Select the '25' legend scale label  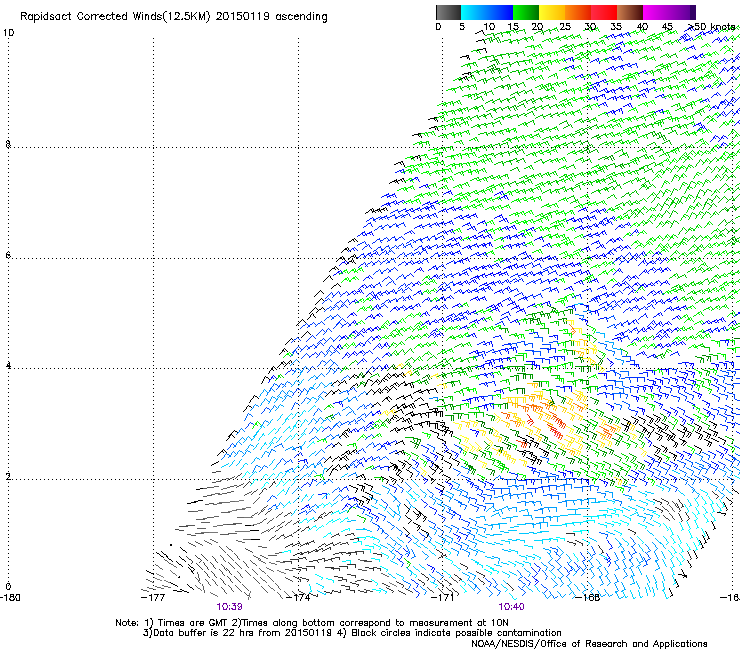pyautogui.click(x=565, y=27)
